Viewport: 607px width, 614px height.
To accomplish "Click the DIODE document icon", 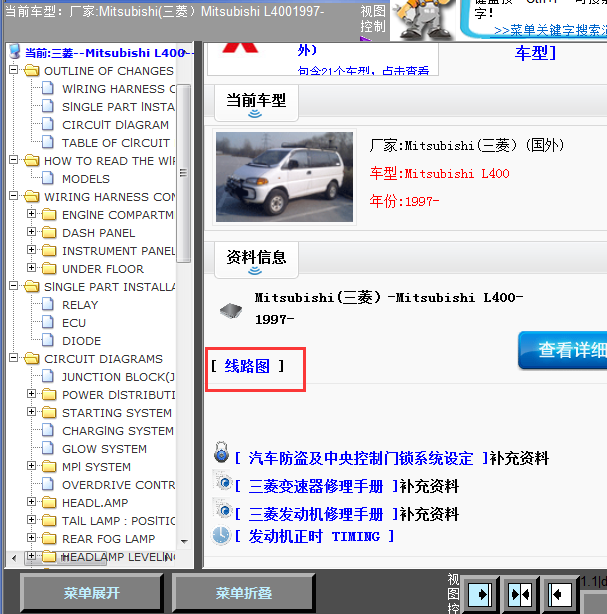I will click(x=48, y=340).
